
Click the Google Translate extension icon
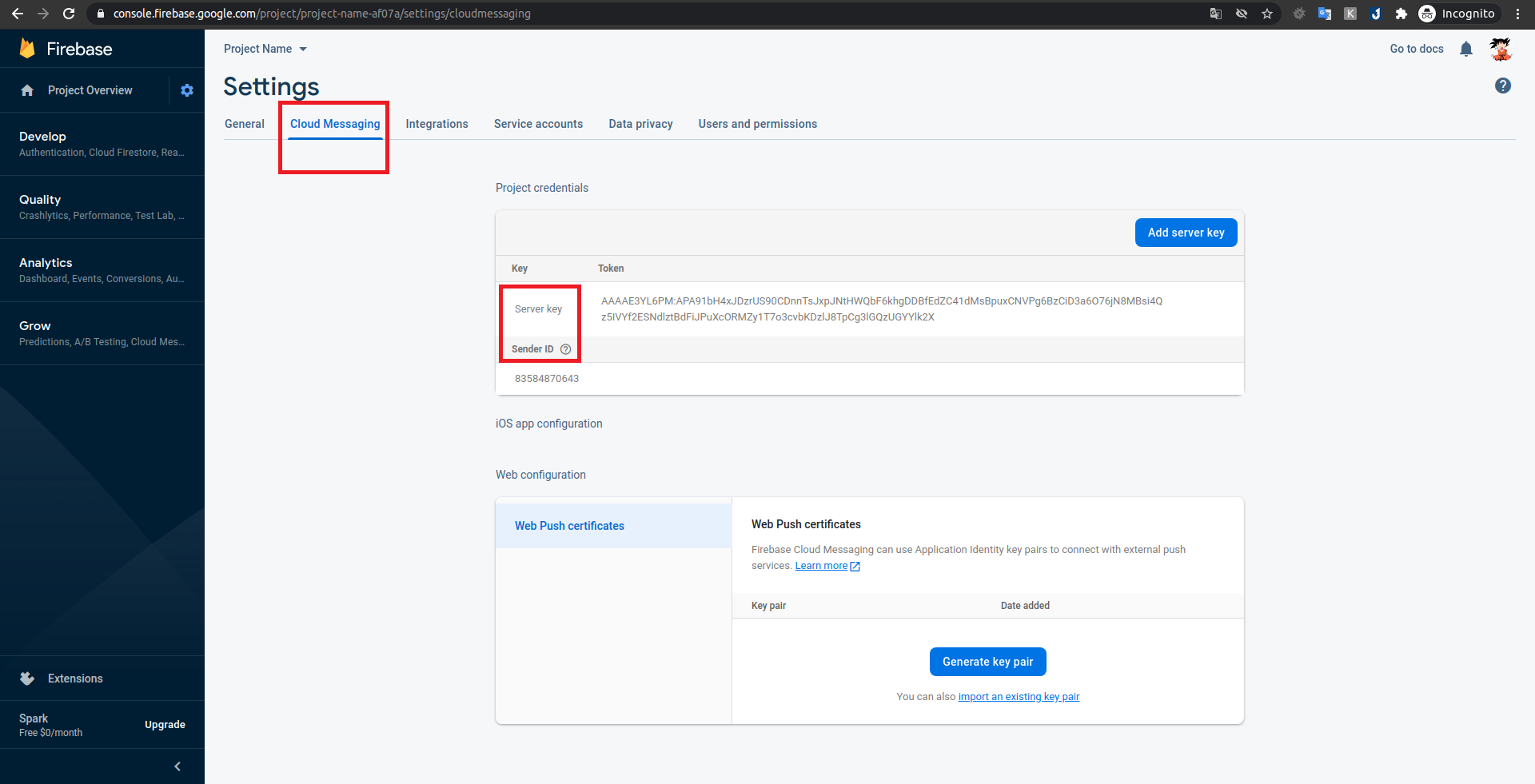coord(1325,14)
